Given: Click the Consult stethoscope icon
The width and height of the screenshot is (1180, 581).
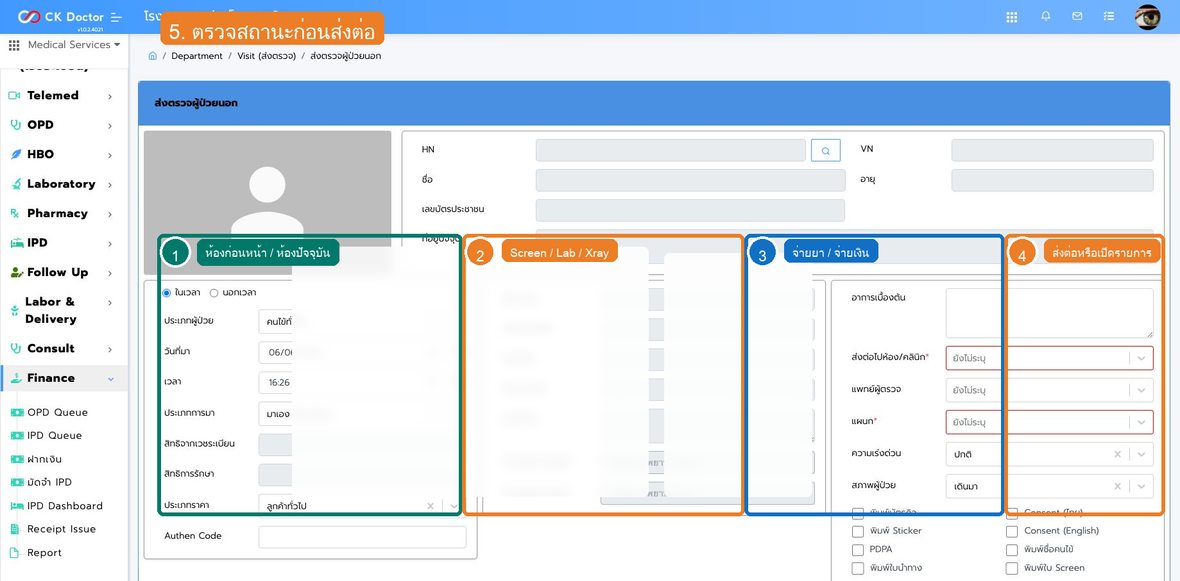Looking at the screenshot, I should (15, 348).
